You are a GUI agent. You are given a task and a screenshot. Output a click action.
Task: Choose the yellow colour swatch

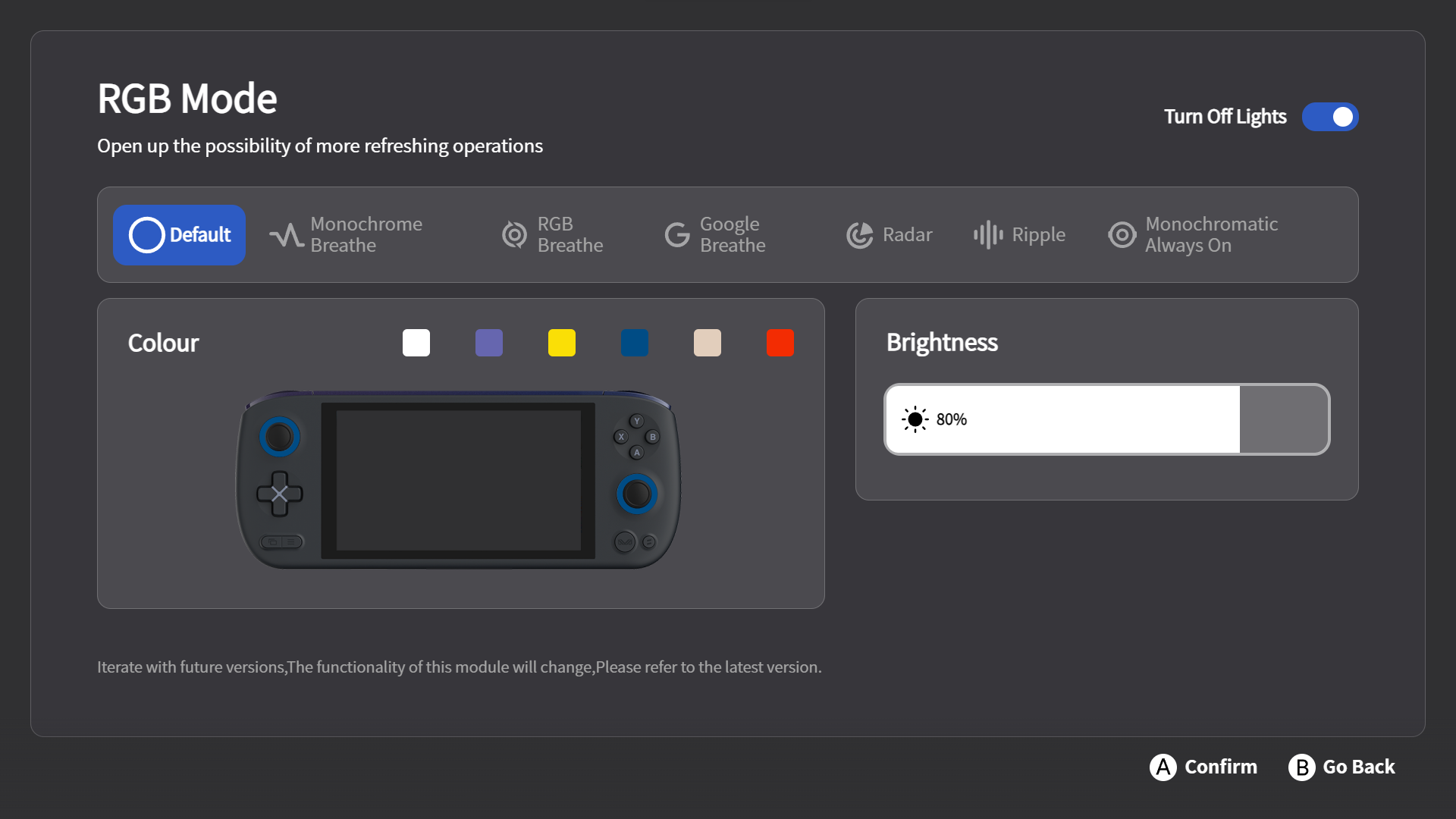[x=561, y=343]
